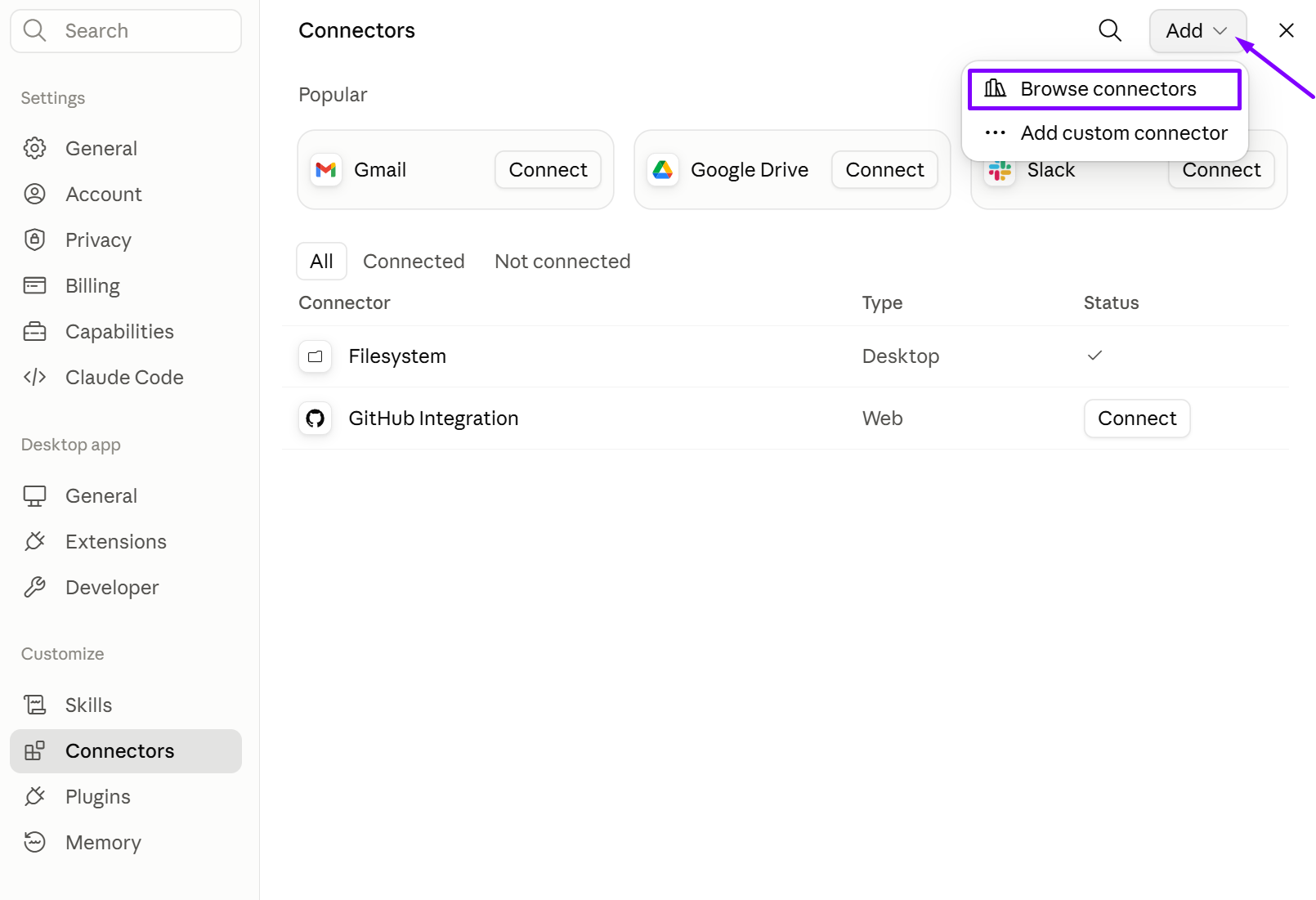The height and width of the screenshot is (900, 1316).
Task: Click the Skills scroll icon
Action: click(x=34, y=705)
